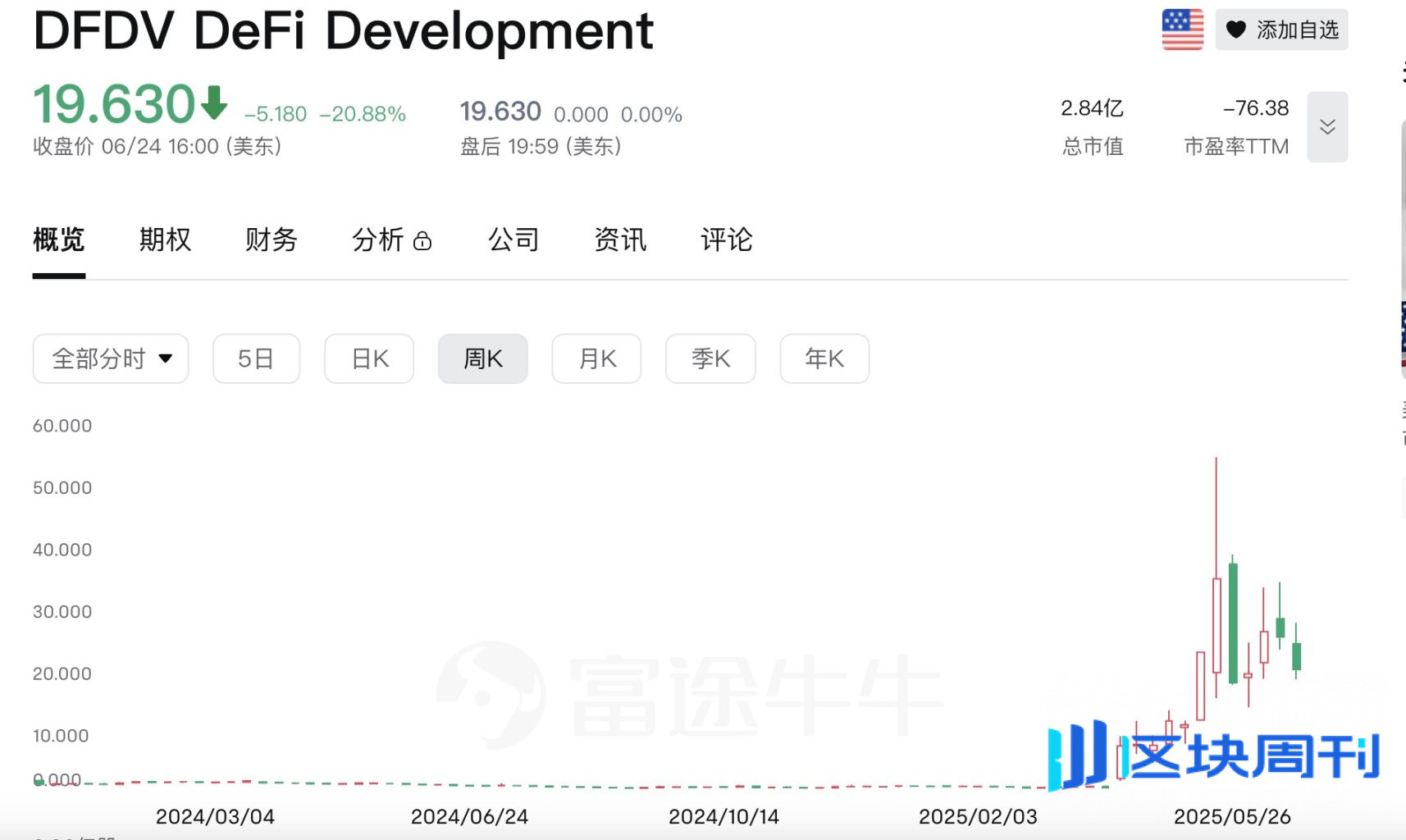Open the 评论 tab
1406x840 pixels.
(726, 240)
